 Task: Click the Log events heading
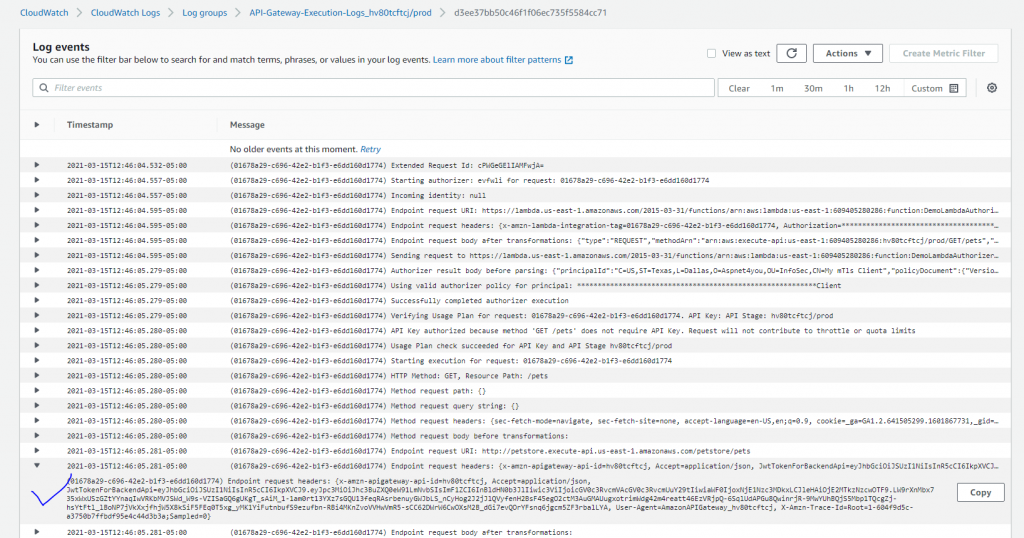tap(61, 47)
